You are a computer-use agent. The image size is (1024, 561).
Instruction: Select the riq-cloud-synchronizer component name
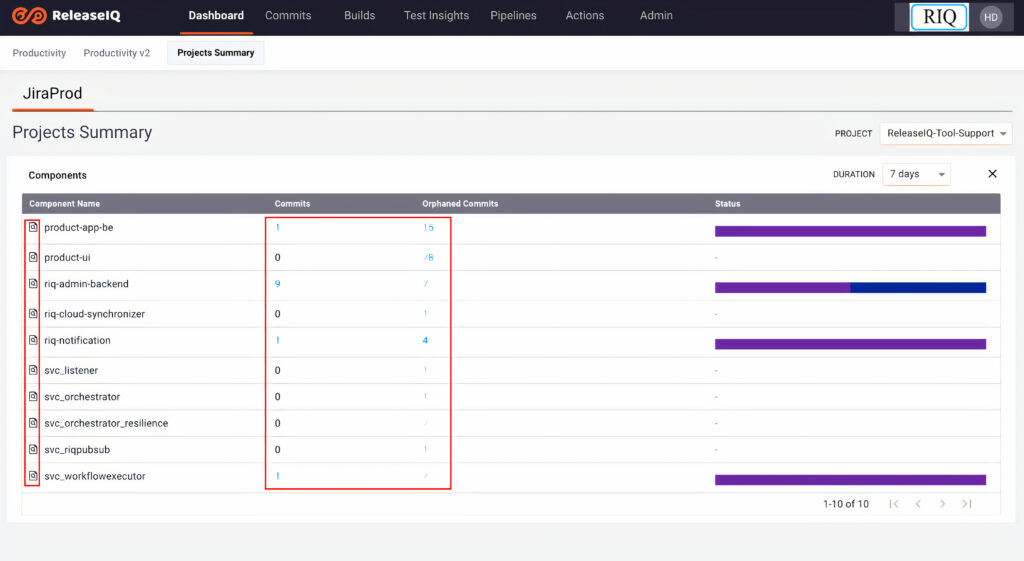tap(95, 313)
